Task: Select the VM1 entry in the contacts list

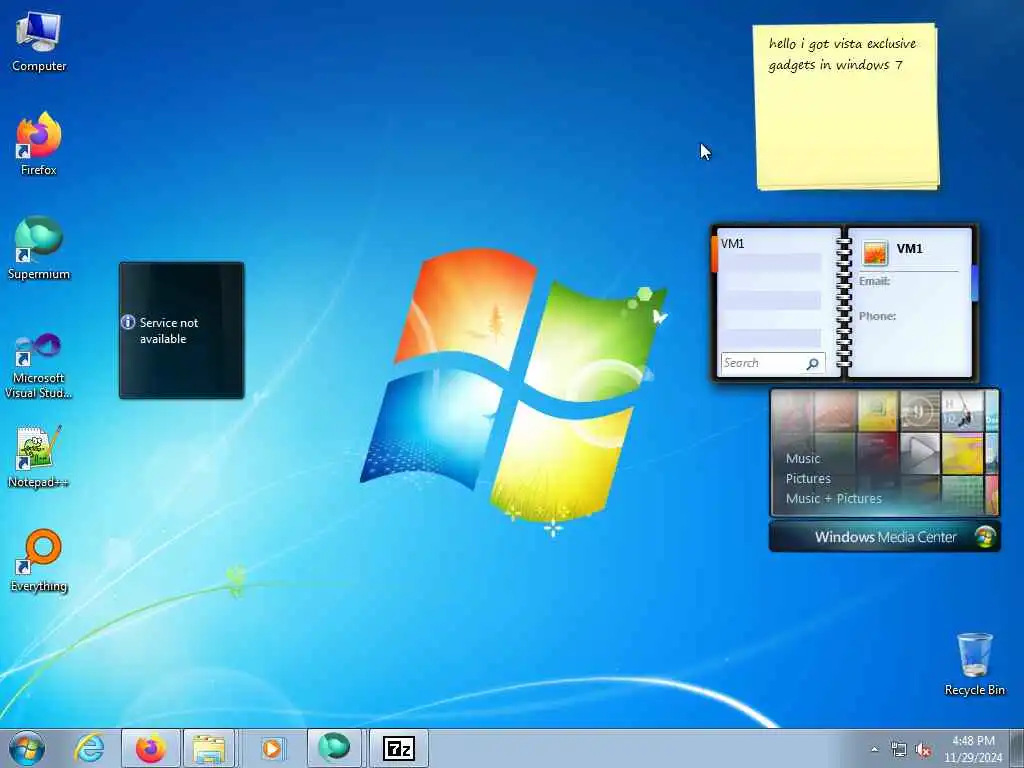Action: click(769, 244)
